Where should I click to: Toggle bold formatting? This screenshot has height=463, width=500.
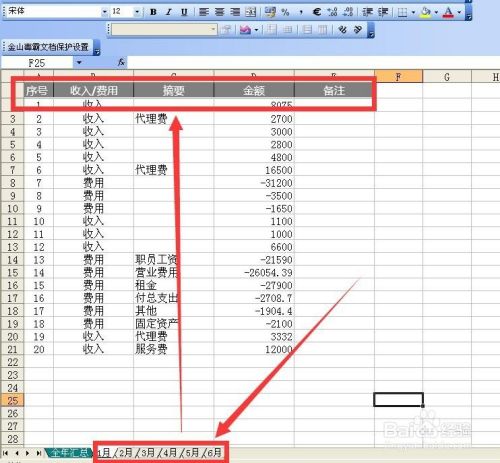click(x=153, y=12)
